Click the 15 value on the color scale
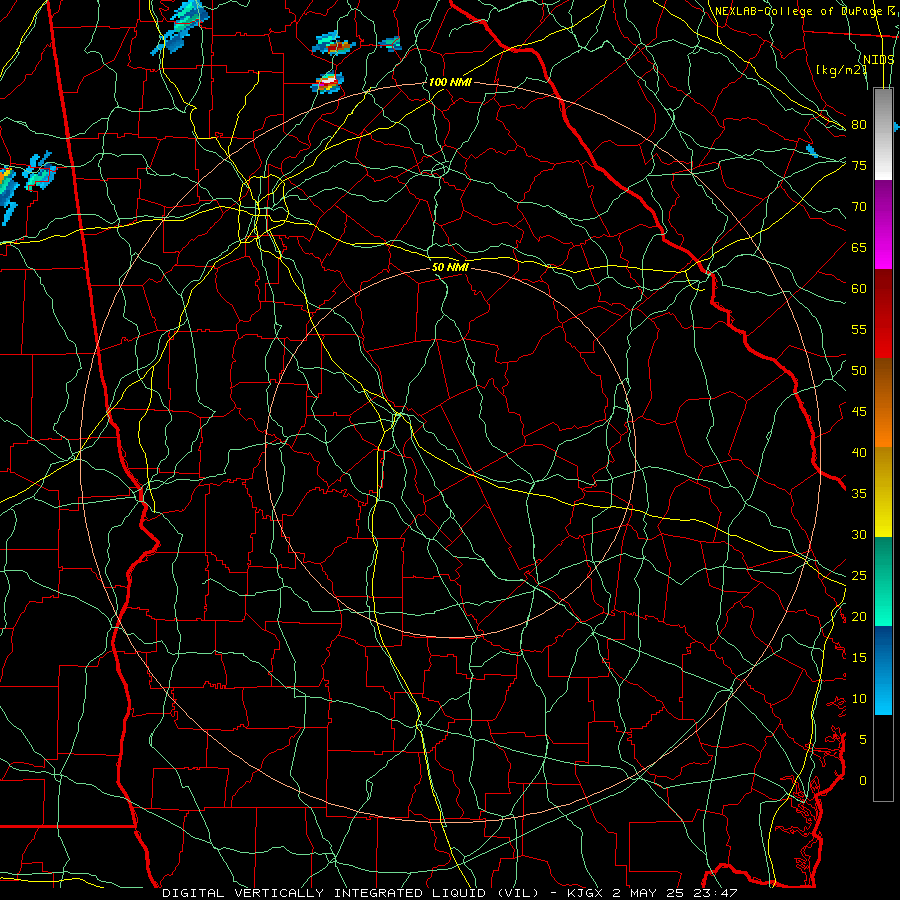Screen dimensions: 900x900 [x=859, y=658]
